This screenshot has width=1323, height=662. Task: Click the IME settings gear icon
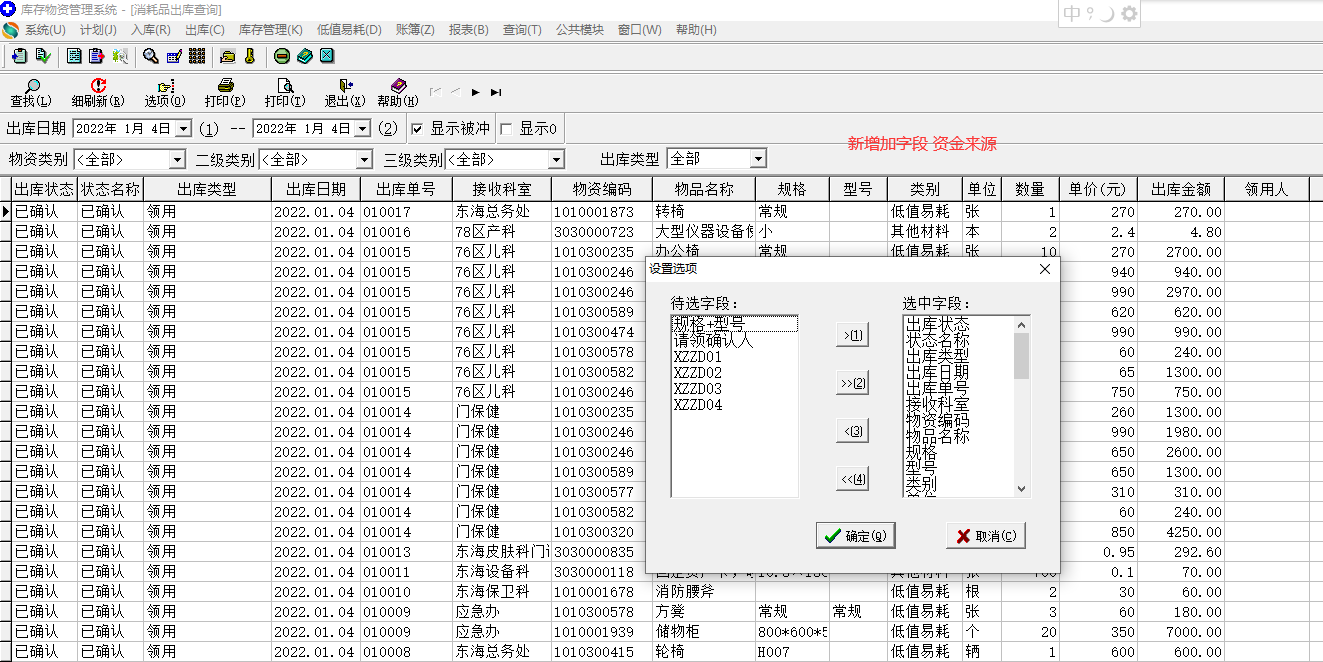(x=1129, y=14)
